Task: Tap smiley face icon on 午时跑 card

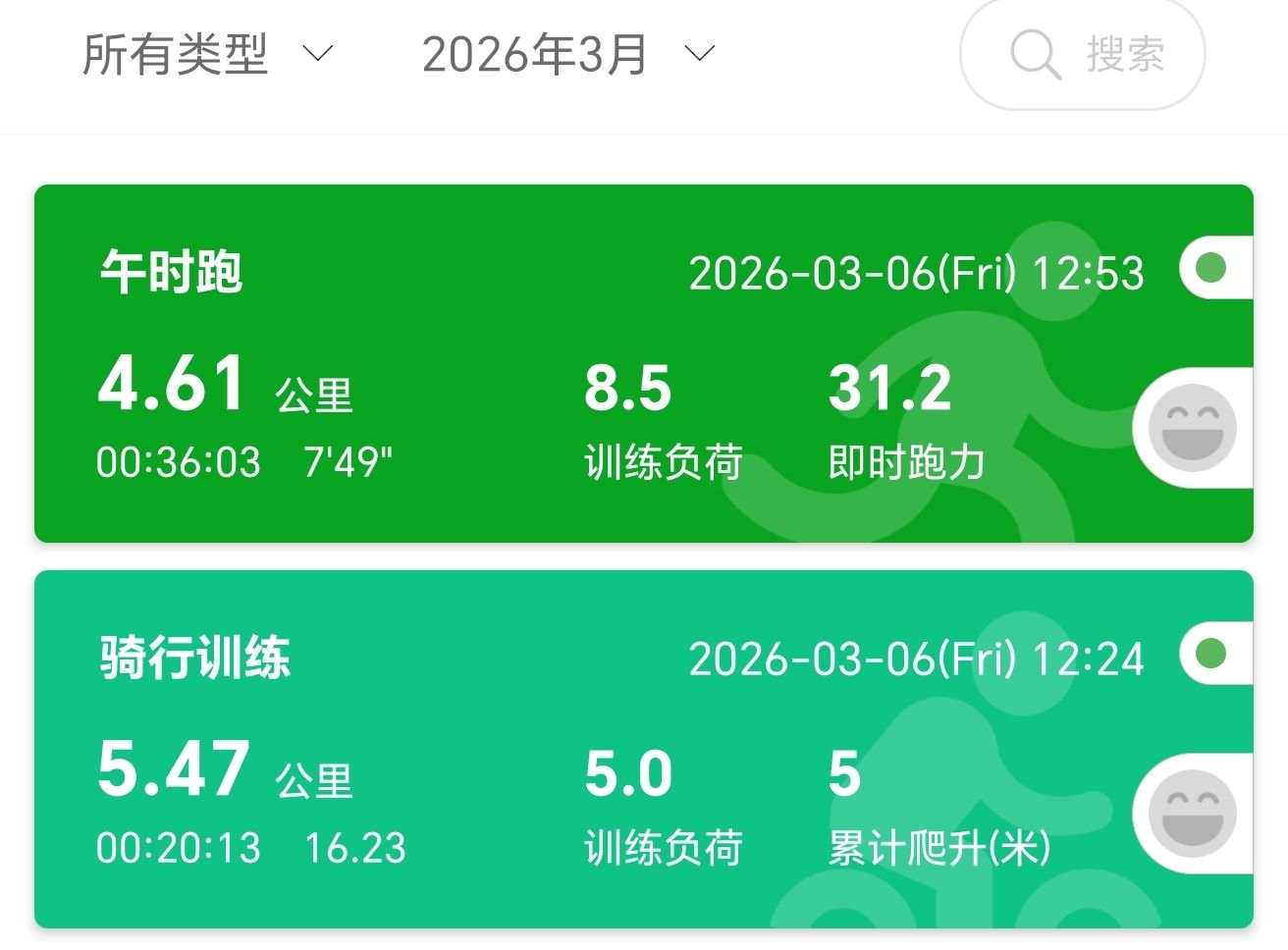Action: [1192, 428]
